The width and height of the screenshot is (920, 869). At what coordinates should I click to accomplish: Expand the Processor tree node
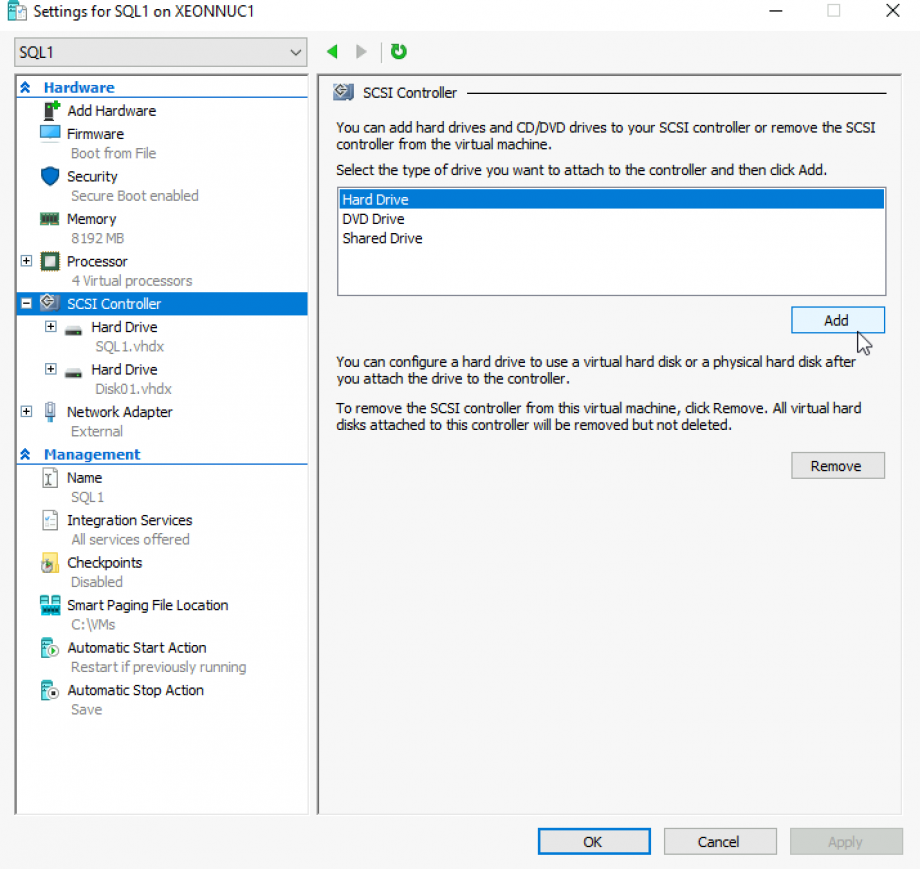click(x=26, y=261)
